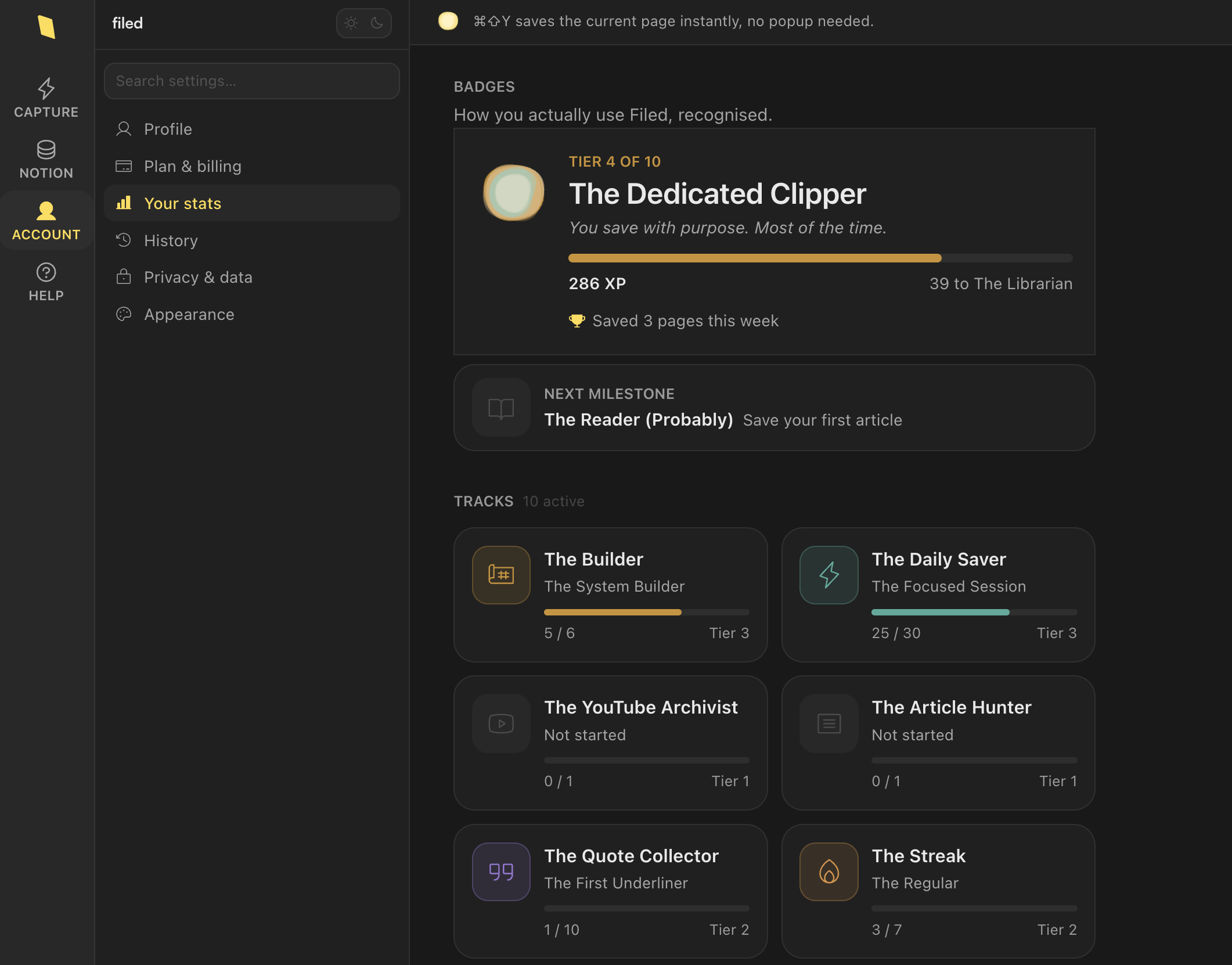Click the Search settings field

(x=252, y=81)
